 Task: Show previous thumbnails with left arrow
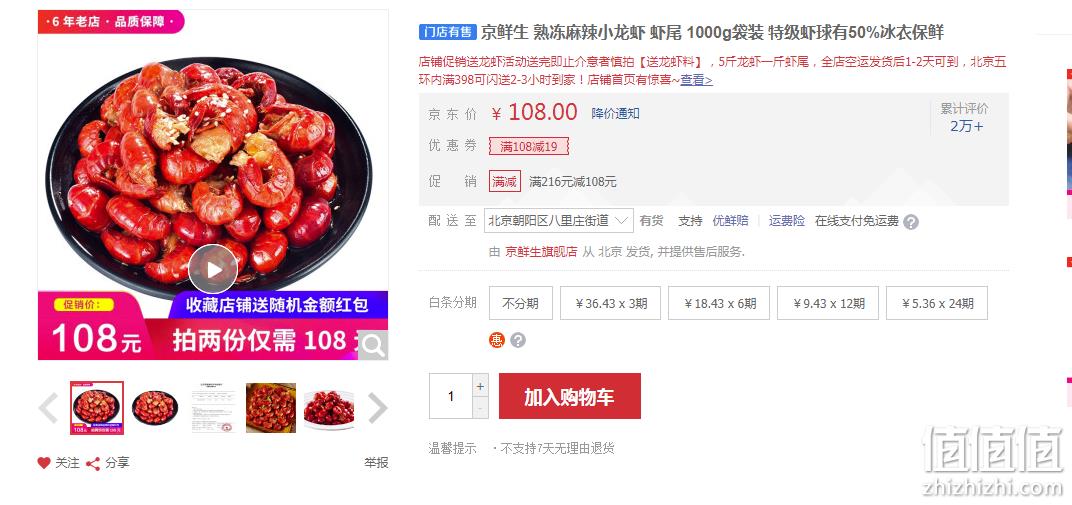tap(48, 408)
